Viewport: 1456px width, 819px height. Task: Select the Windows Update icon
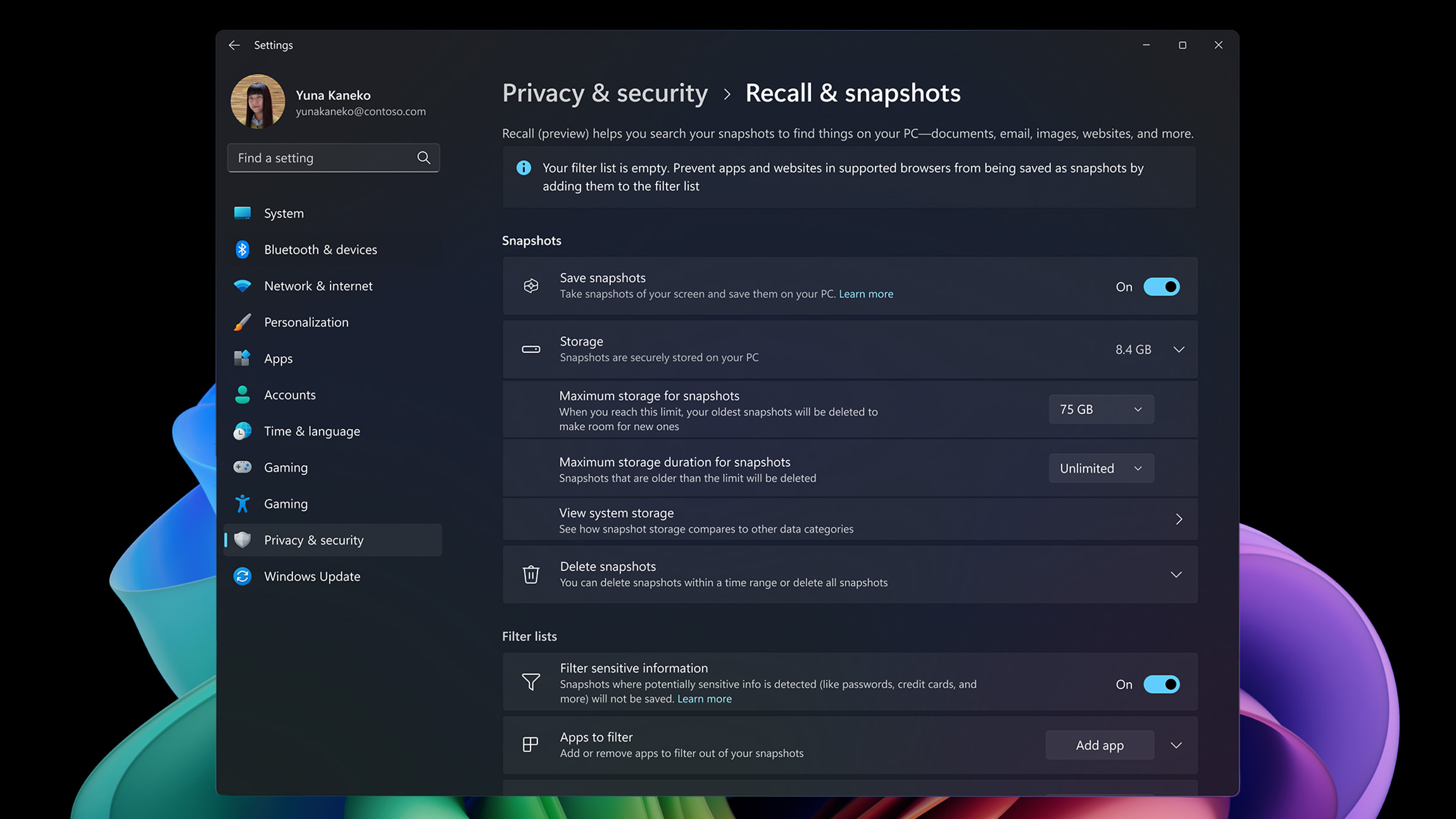pyautogui.click(x=242, y=576)
